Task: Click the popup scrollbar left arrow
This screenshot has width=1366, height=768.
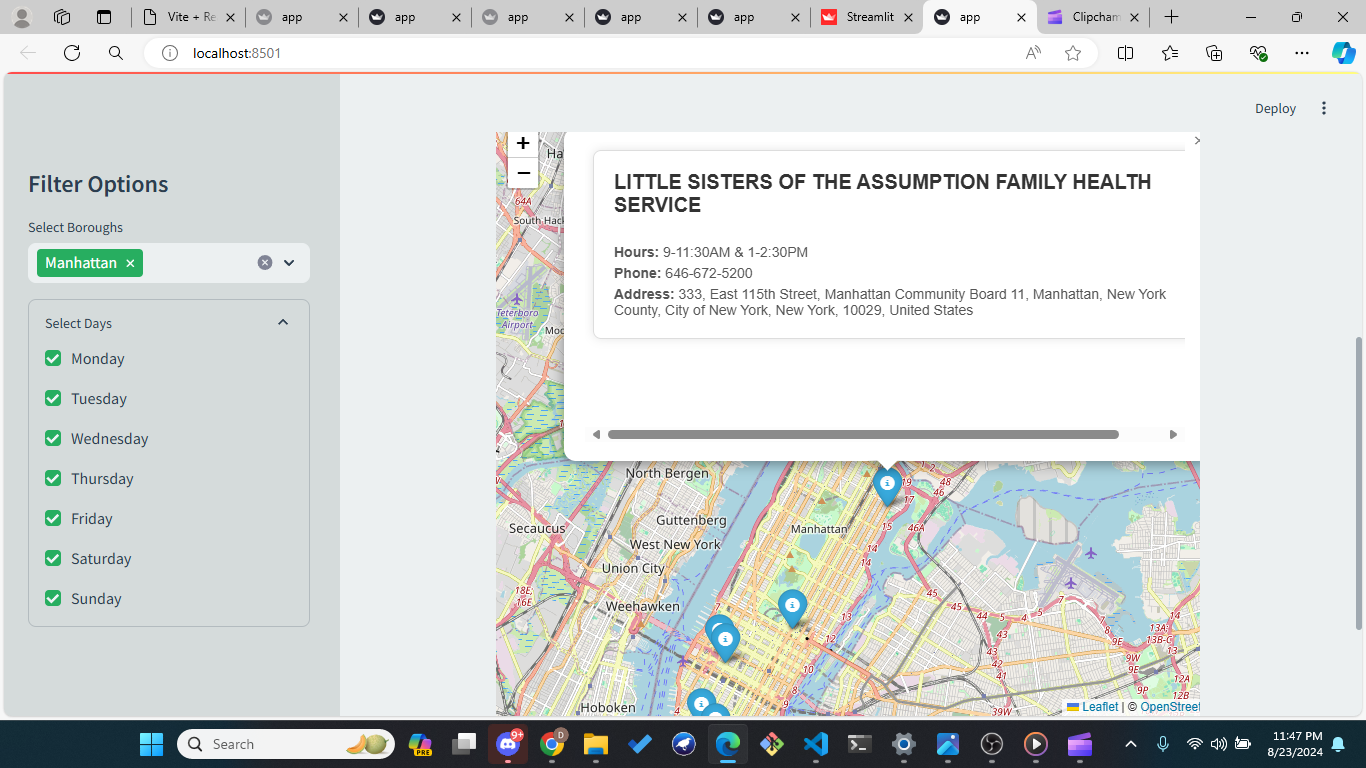Action: click(x=596, y=435)
